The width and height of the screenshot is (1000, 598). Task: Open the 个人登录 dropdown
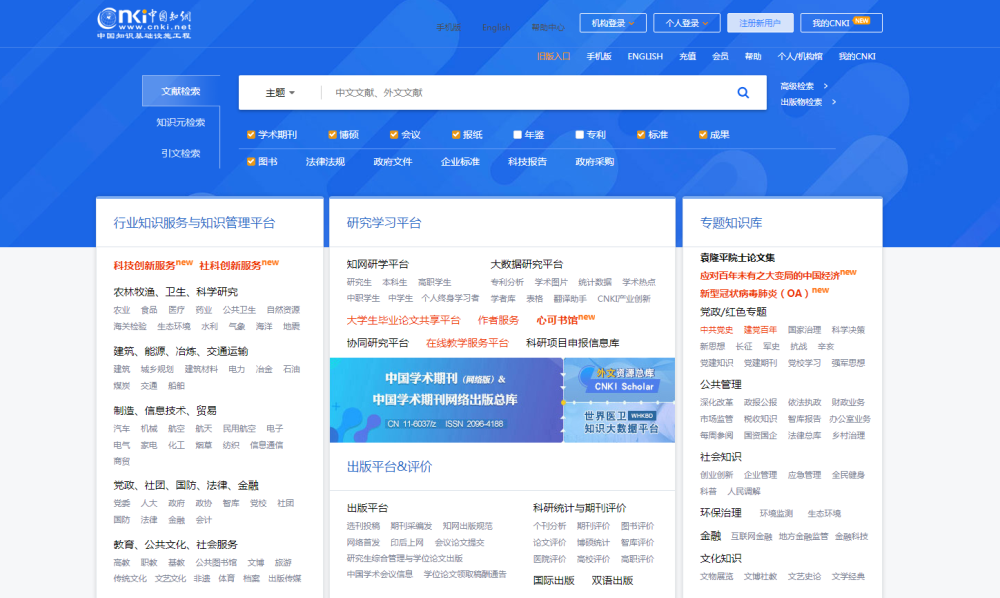tap(687, 23)
